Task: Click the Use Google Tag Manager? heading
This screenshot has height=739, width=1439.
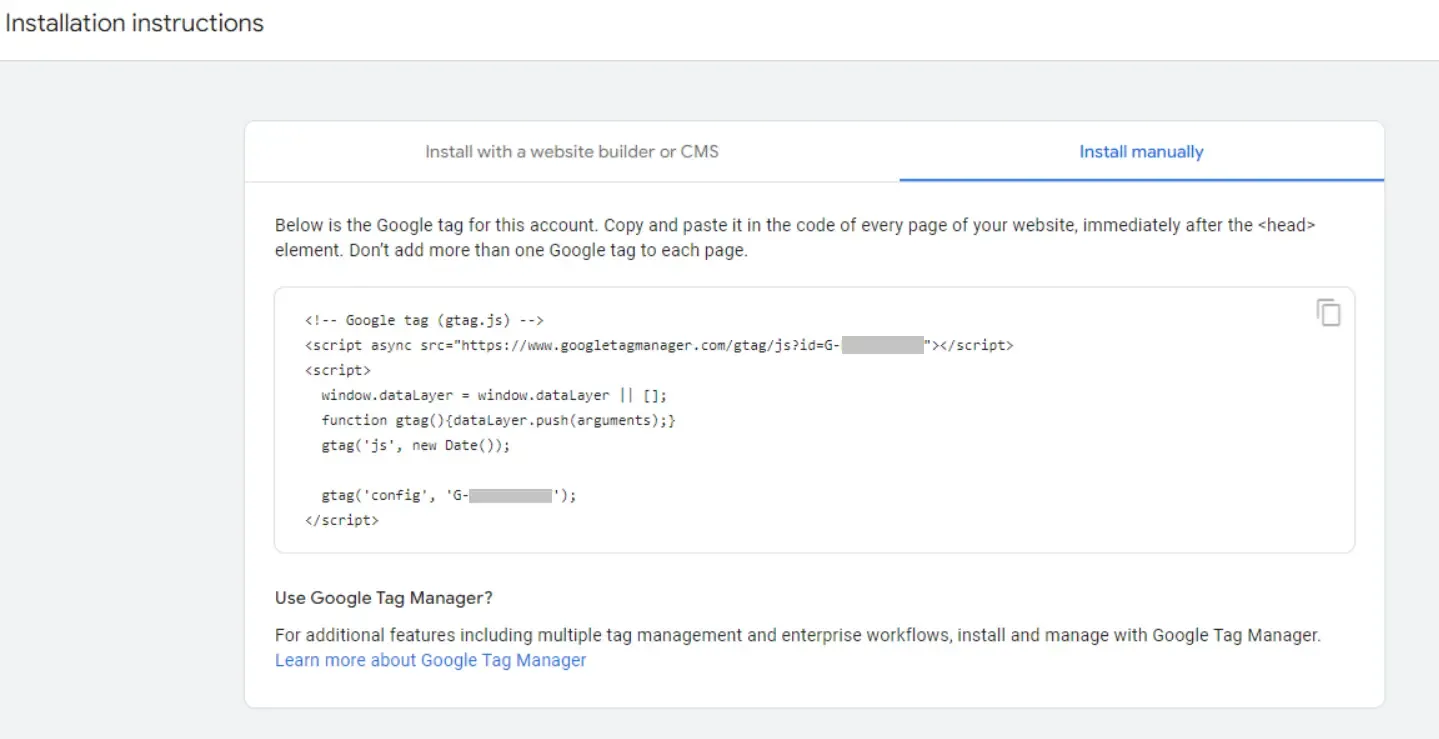Action: (384, 598)
